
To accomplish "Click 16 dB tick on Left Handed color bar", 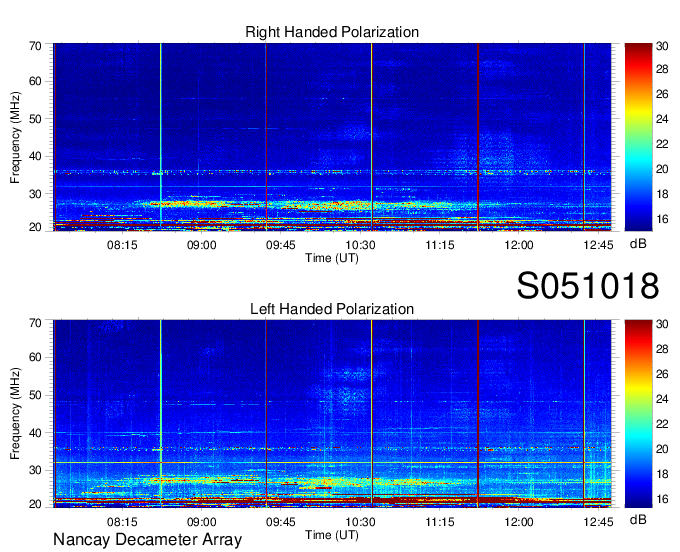I will point(662,499).
